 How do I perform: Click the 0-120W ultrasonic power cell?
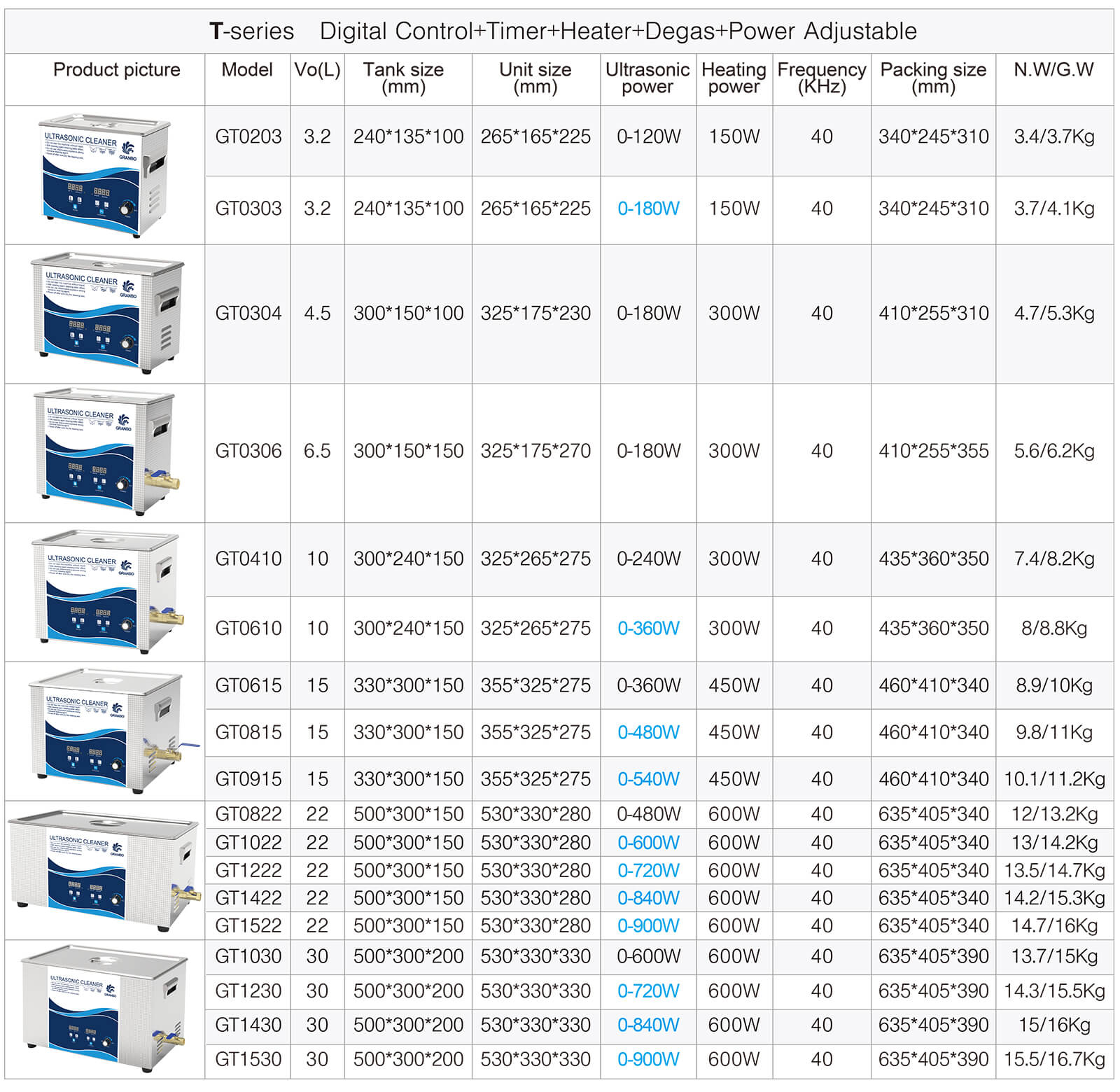tap(648, 136)
